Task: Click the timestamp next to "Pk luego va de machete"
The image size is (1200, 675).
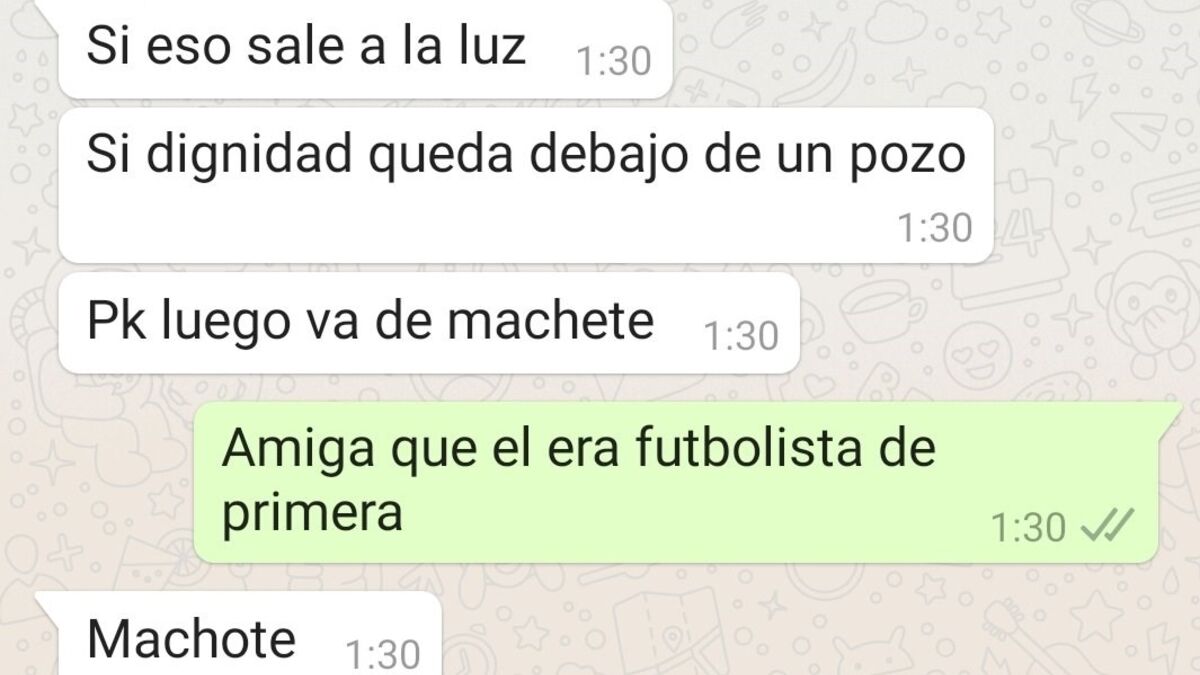Action: (741, 337)
